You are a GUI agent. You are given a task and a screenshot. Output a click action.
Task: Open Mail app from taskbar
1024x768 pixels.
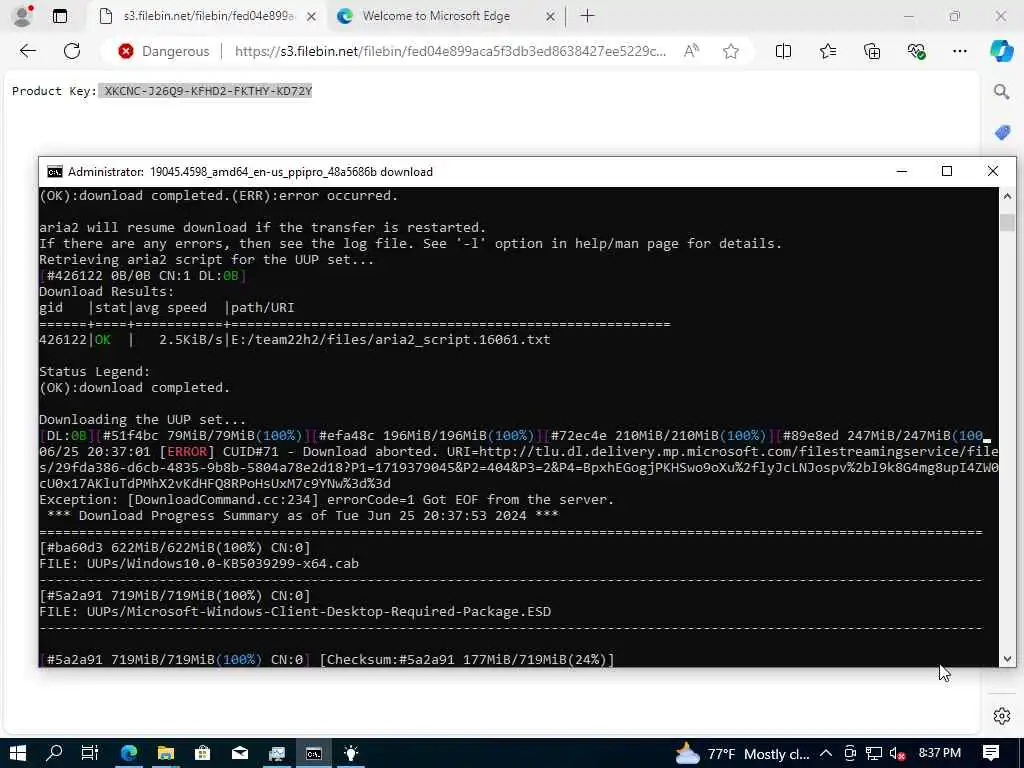click(240, 754)
